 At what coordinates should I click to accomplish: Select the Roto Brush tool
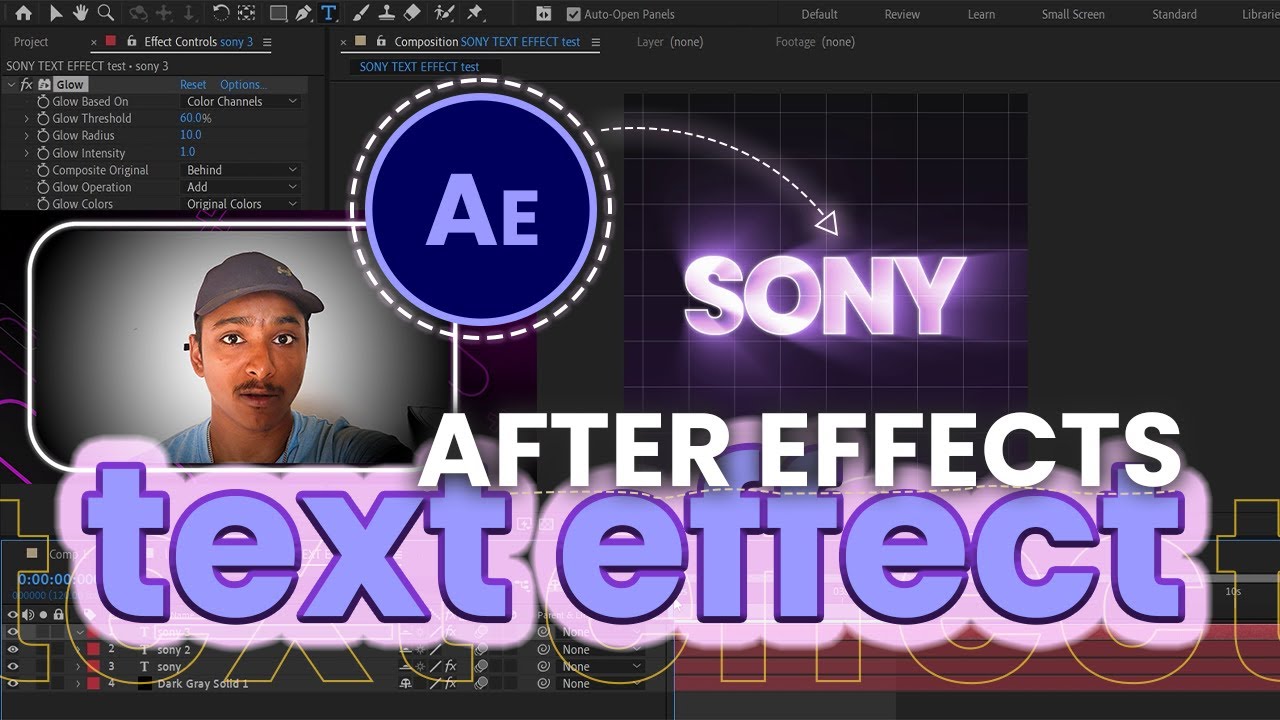[x=443, y=14]
